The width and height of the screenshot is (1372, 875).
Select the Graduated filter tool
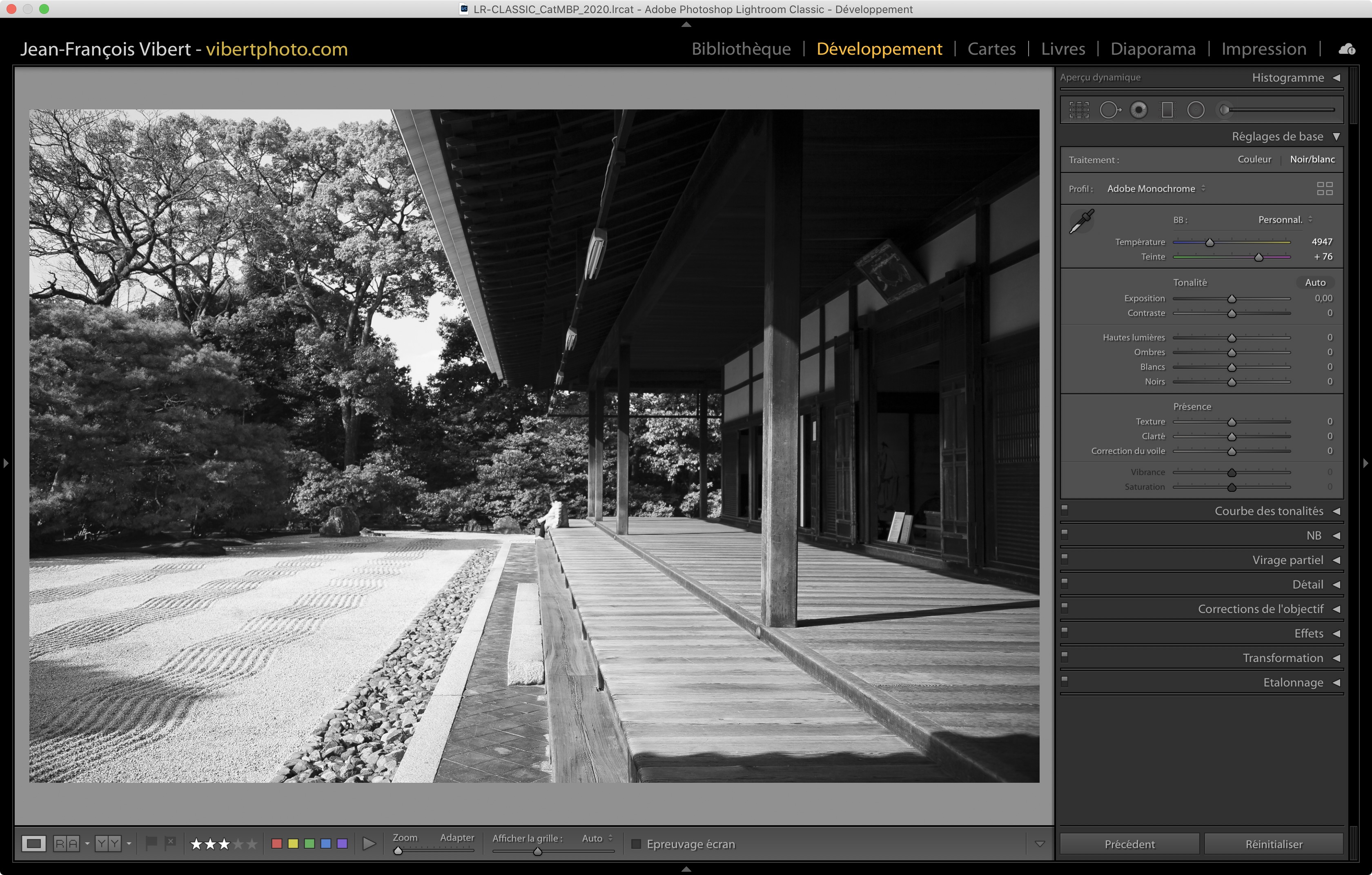1167,110
